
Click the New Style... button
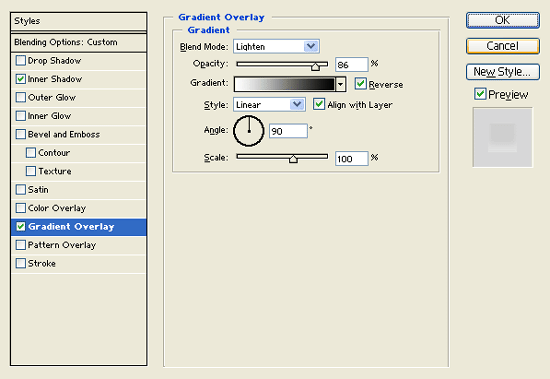(503, 72)
